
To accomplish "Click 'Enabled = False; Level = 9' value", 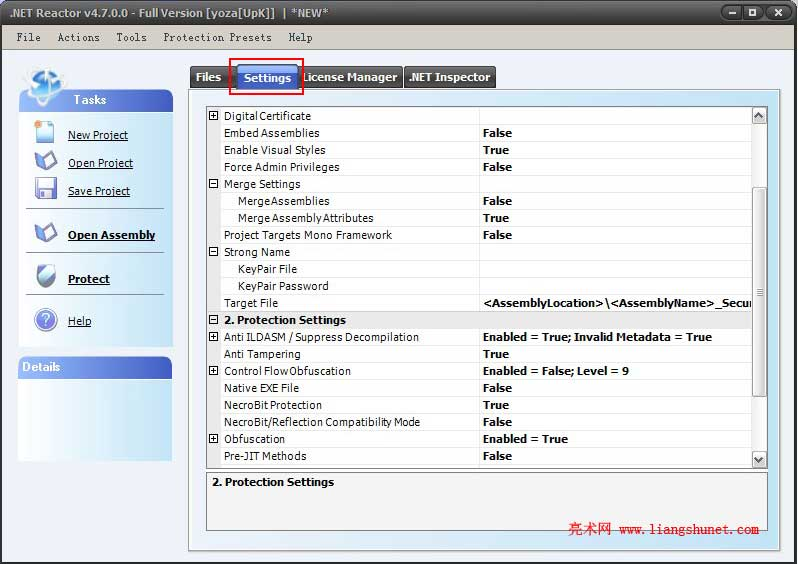I will pos(556,371).
